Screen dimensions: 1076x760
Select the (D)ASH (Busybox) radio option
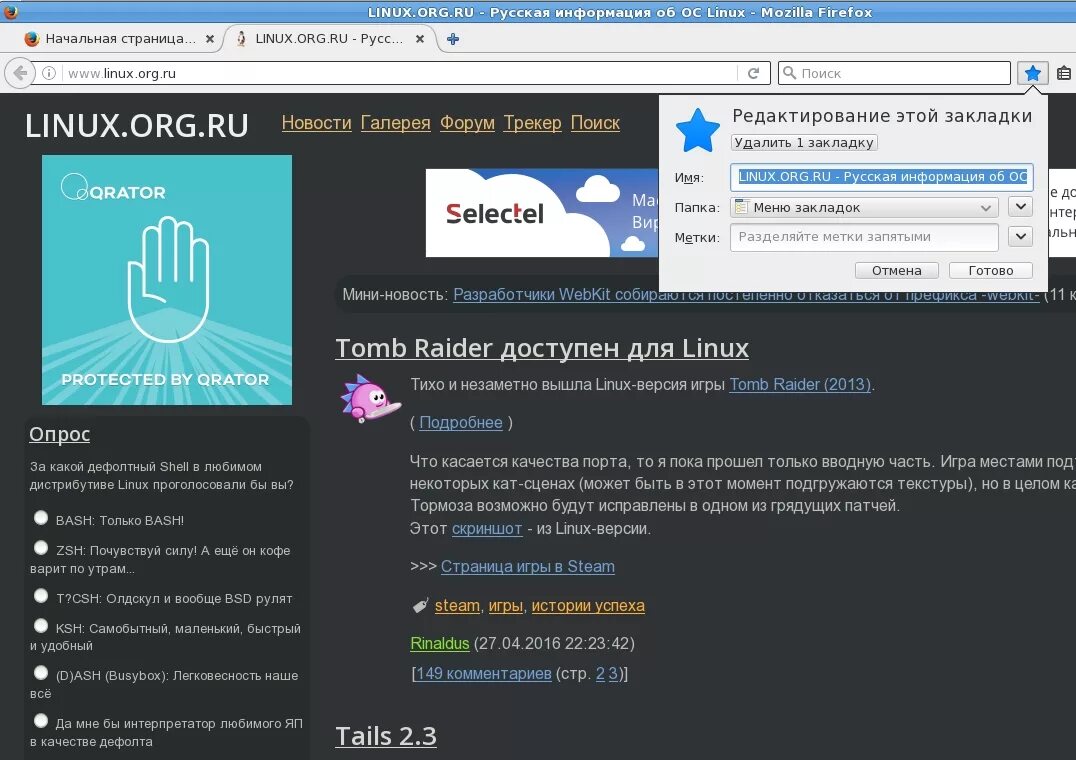(41, 672)
